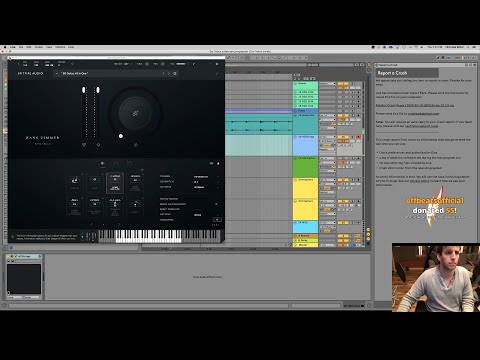The image size is (480, 360).
Task: Open the first settings dropdown in plugin panel
Action: 206,176
